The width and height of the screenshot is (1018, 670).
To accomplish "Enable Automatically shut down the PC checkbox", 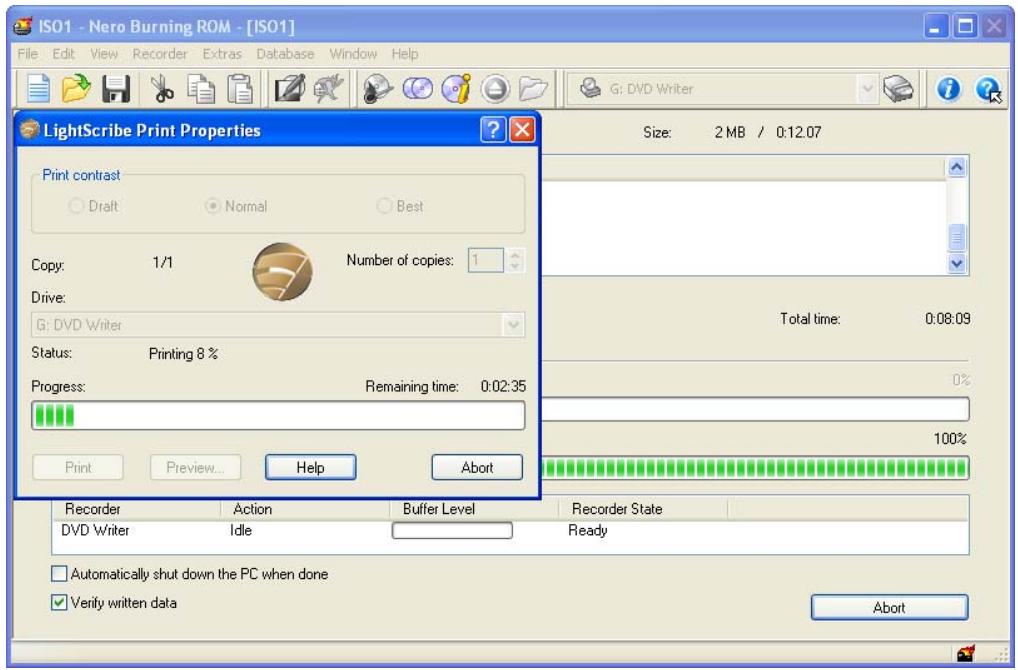I will [x=59, y=574].
